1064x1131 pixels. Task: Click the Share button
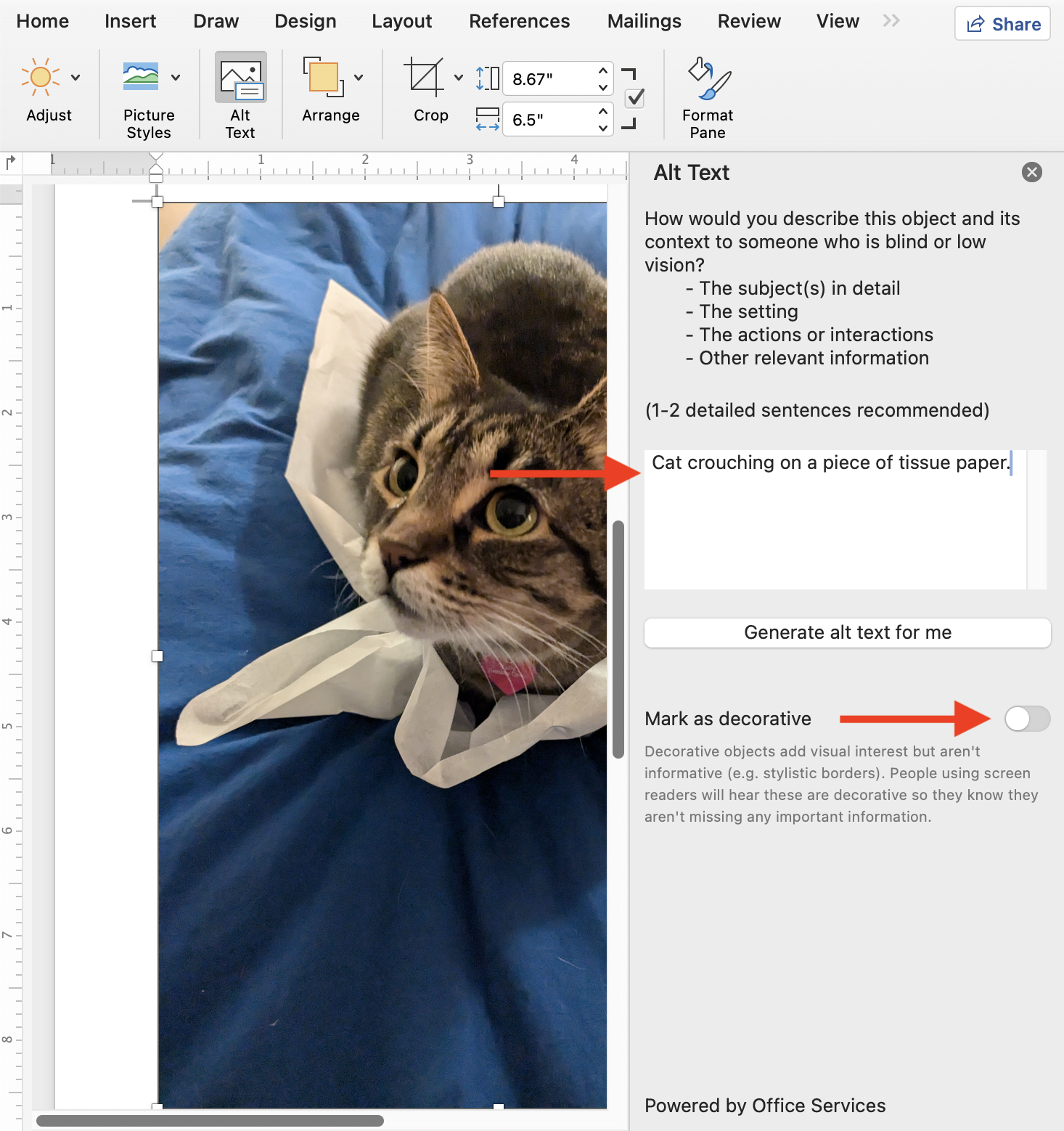(x=1002, y=24)
